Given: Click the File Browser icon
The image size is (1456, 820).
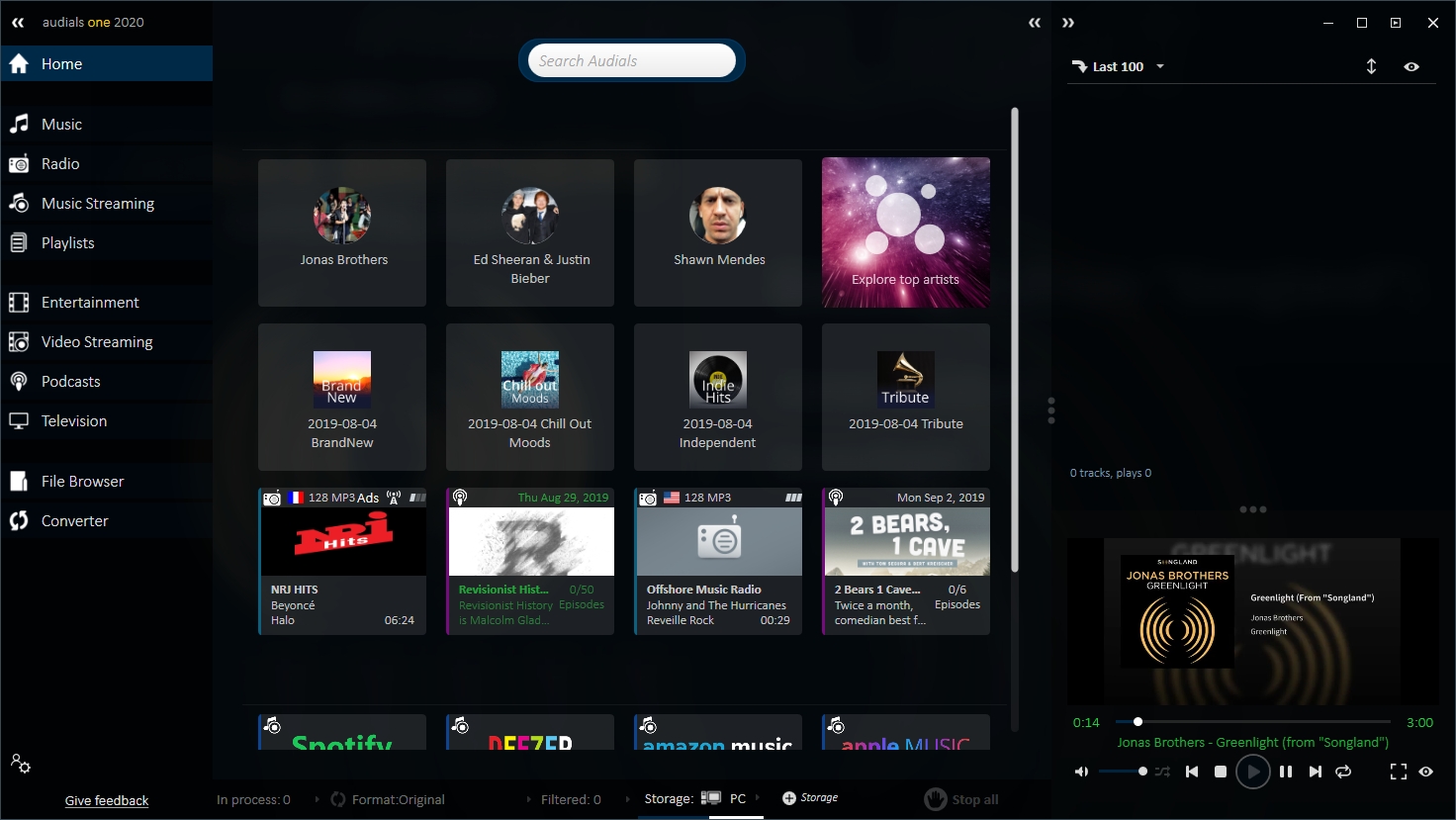Looking at the screenshot, I should (19, 482).
